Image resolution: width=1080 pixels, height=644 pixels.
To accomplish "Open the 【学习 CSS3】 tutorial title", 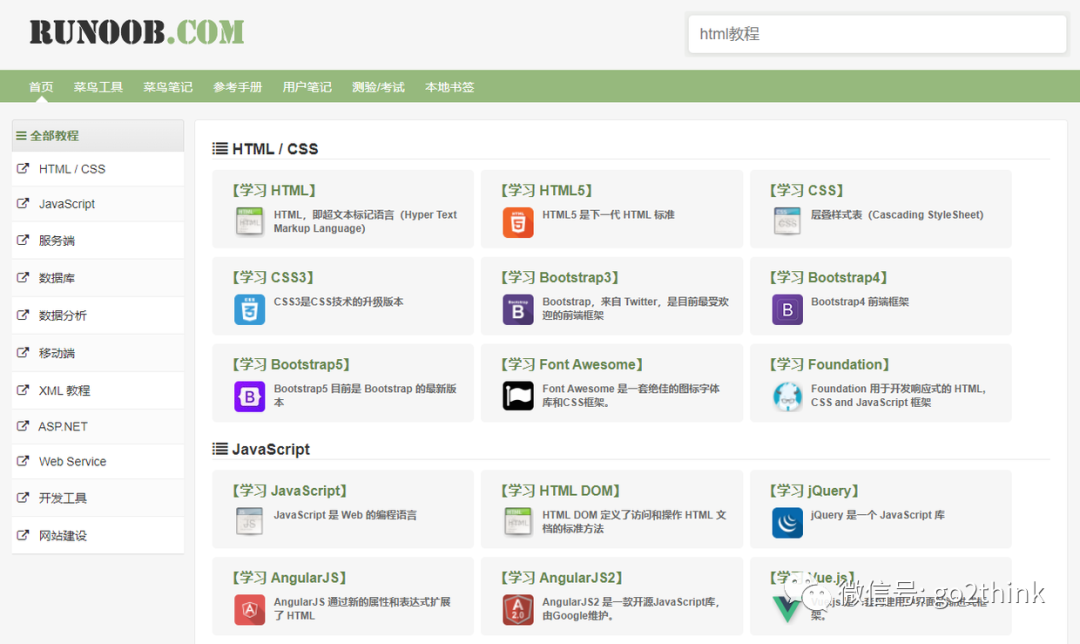I will (273, 277).
